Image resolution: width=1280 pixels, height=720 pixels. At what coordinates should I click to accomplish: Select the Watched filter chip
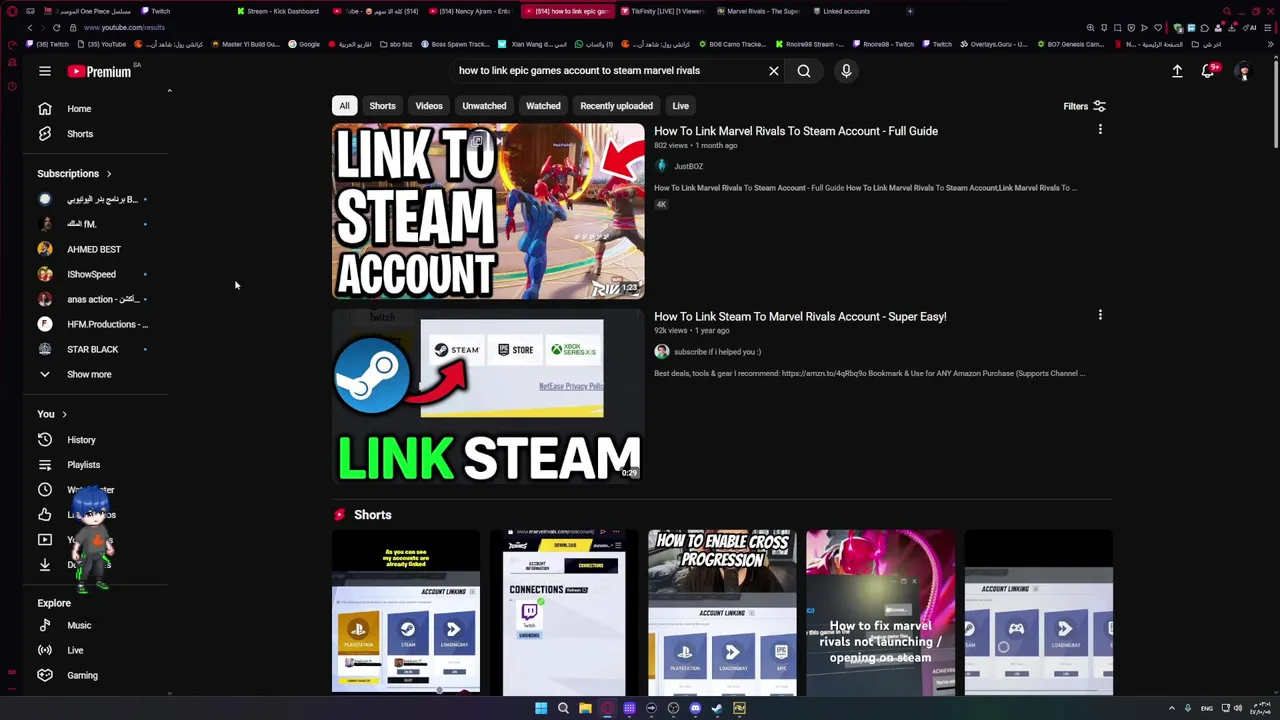click(x=543, y=106)
